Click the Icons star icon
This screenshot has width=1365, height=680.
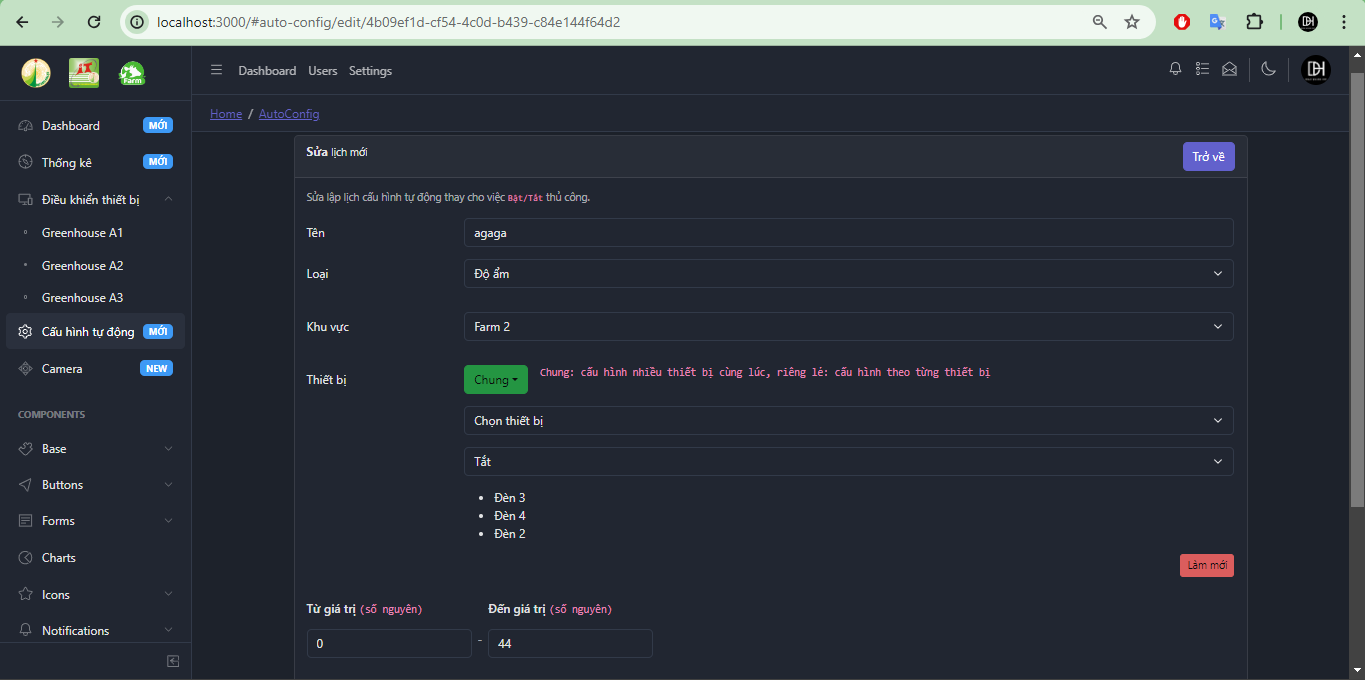(26, 594)
